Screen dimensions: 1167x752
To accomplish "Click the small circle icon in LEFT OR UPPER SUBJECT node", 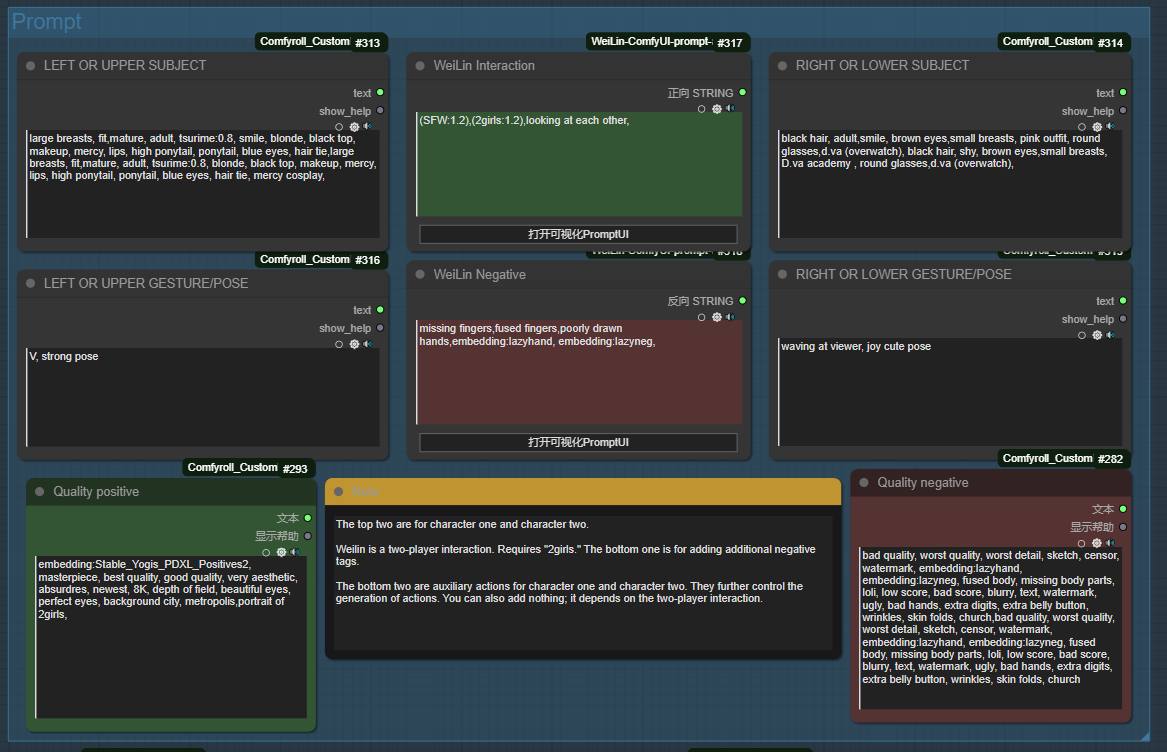I will (339, 127).
